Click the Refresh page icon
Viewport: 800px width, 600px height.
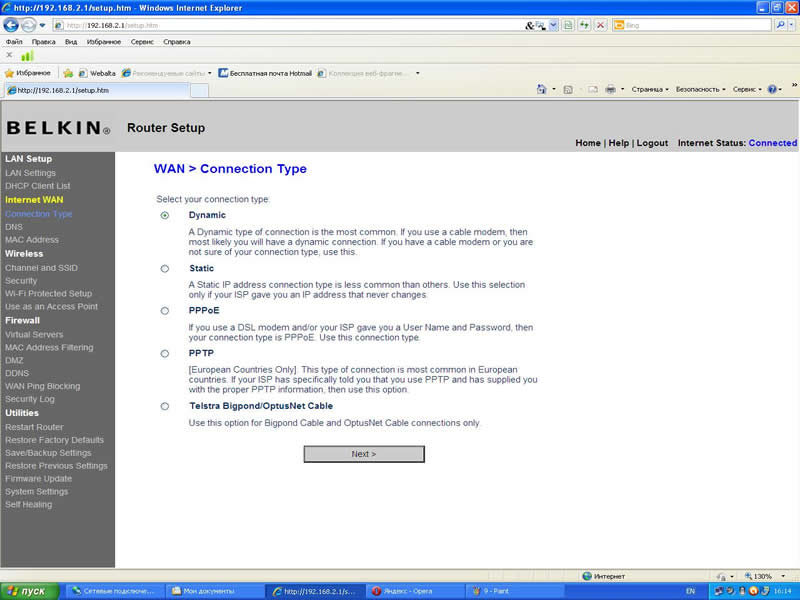click(584, 25)
